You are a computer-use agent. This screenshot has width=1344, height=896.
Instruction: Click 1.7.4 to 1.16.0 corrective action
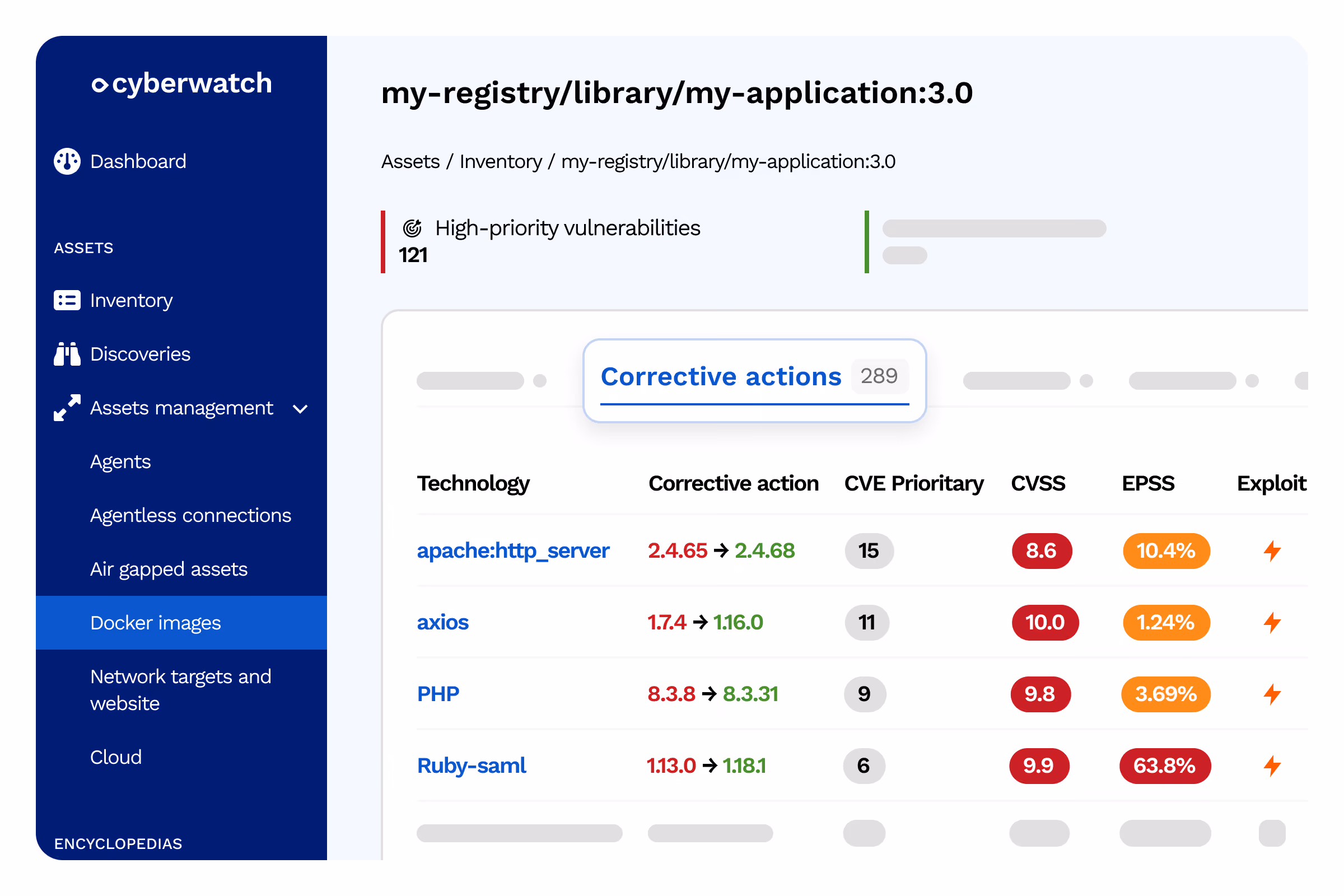[x=705, y=622]
